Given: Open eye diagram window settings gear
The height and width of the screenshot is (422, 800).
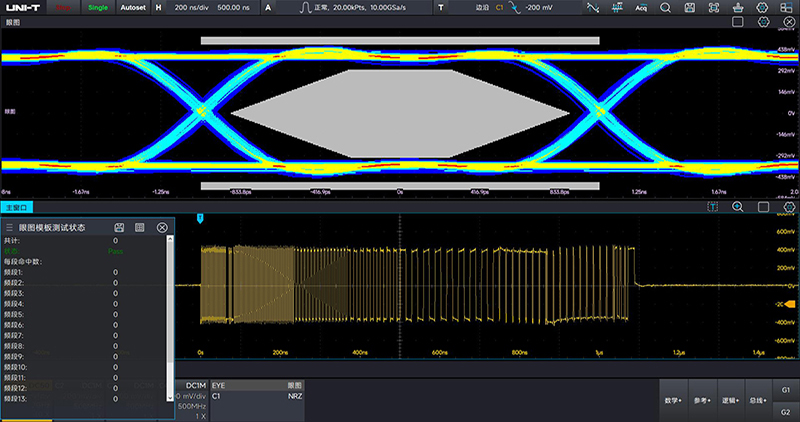Looking at the screenshot, I should 763,22.
